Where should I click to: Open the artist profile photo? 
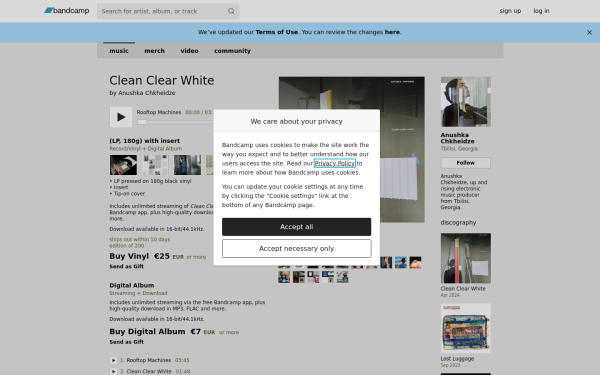pyautogui.click(x=466, y=102)
